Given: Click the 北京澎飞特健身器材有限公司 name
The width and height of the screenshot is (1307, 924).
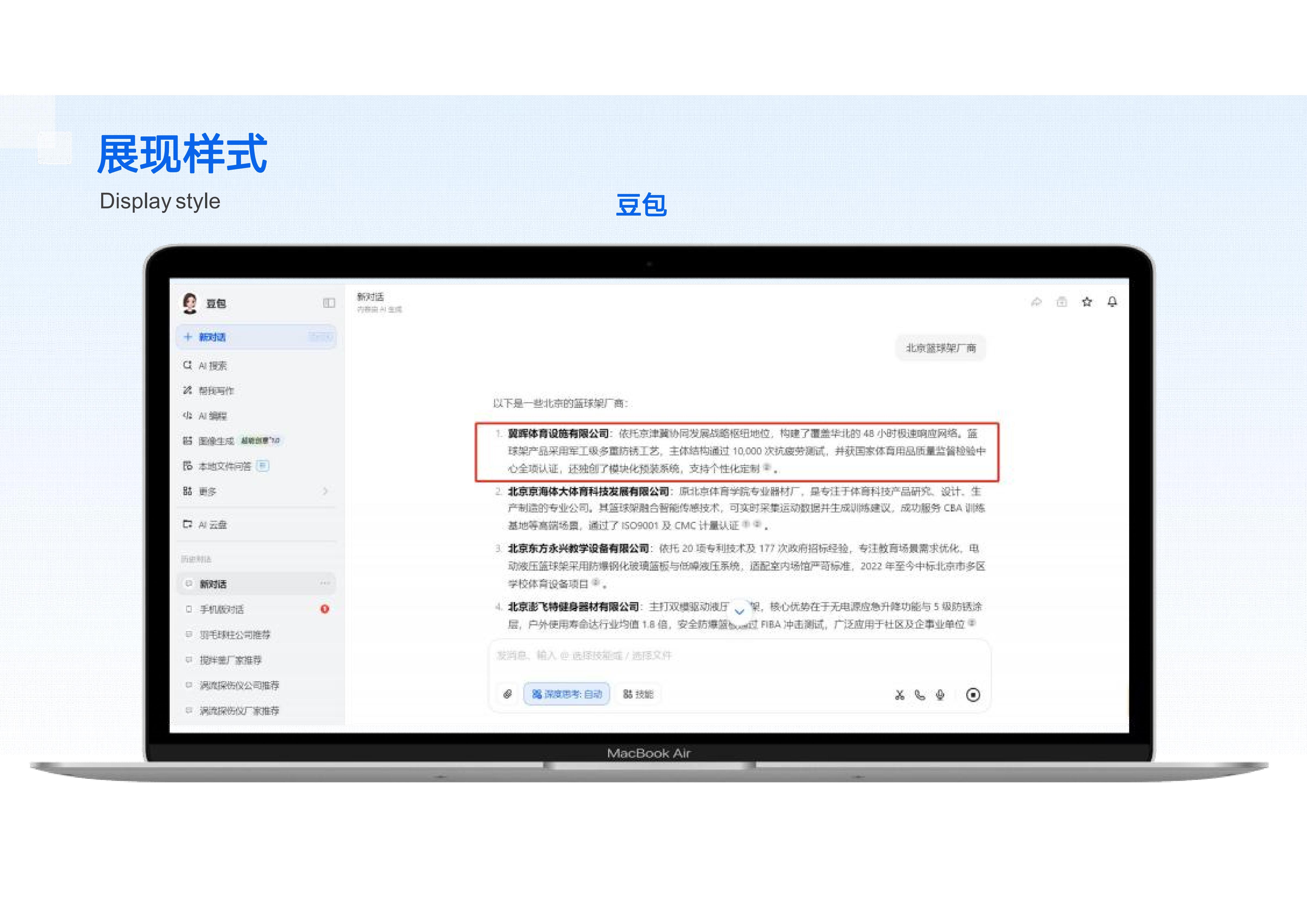Looking at the screenshot, I should point(573,606).
